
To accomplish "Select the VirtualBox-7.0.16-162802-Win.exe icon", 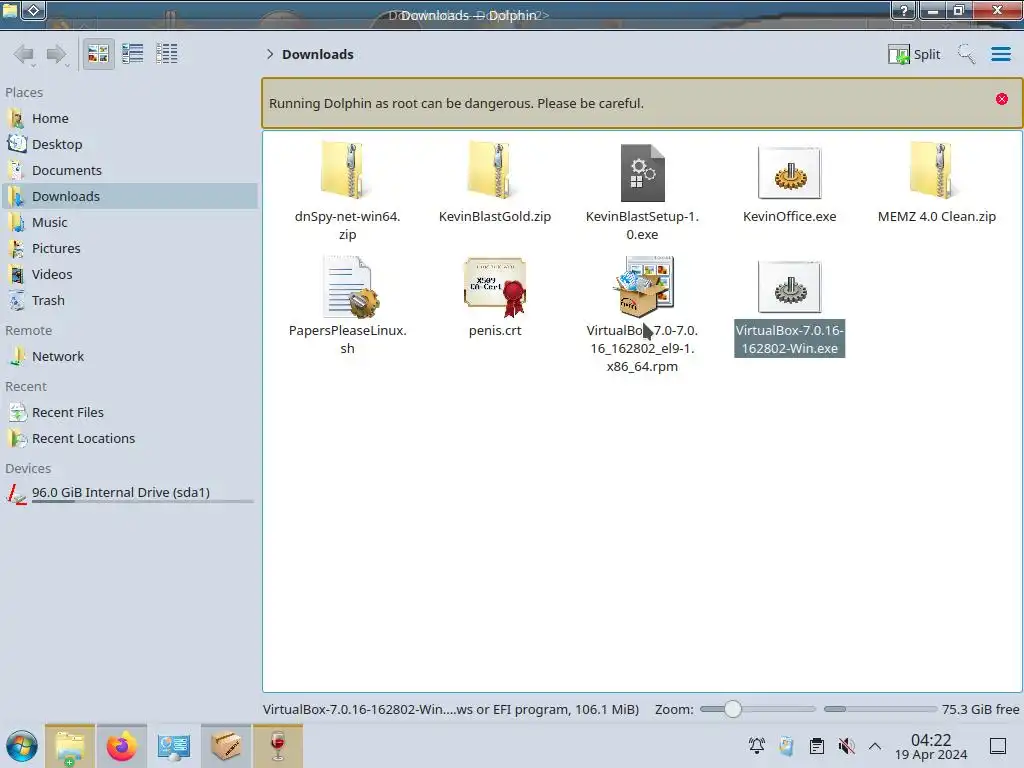I will (790, 287).
